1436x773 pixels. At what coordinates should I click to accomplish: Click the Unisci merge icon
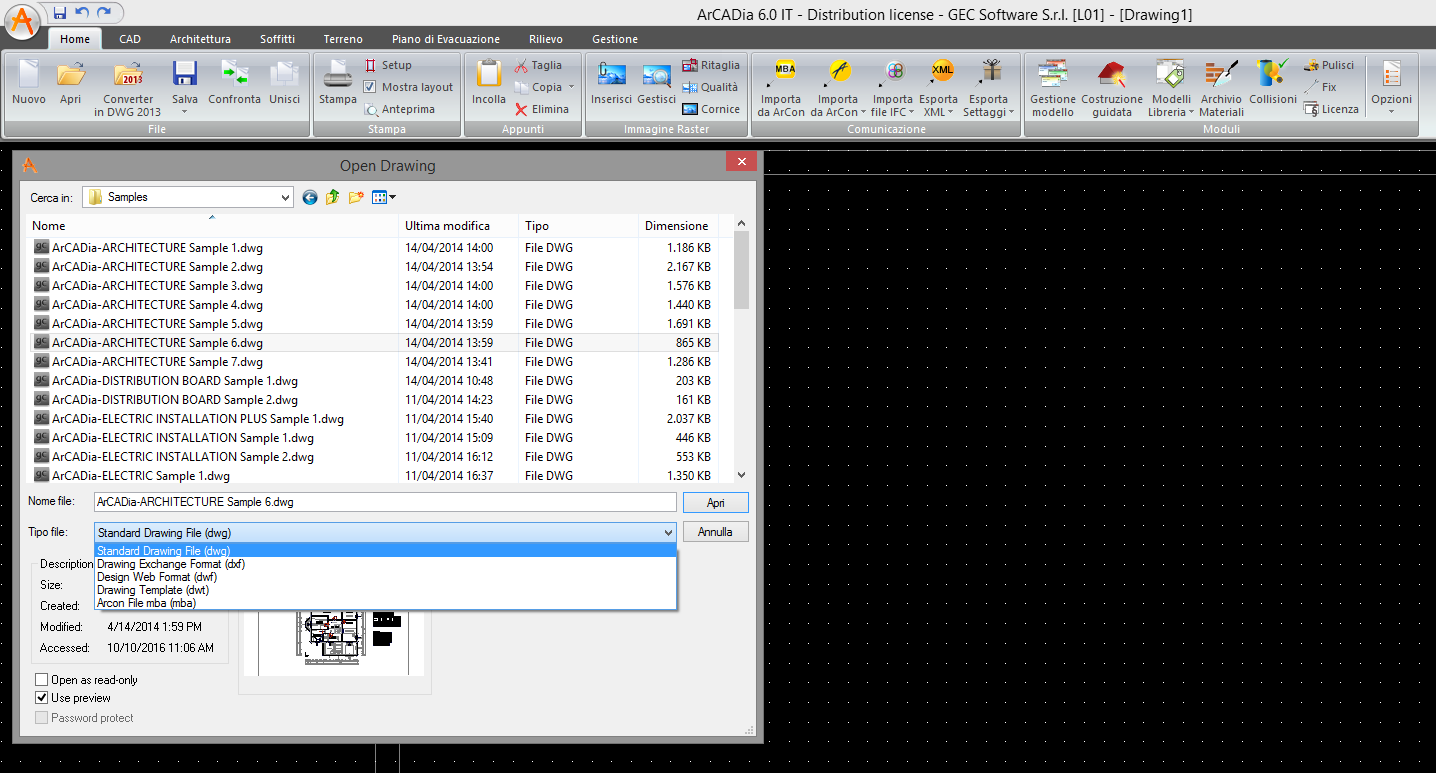tap(285, 75)
